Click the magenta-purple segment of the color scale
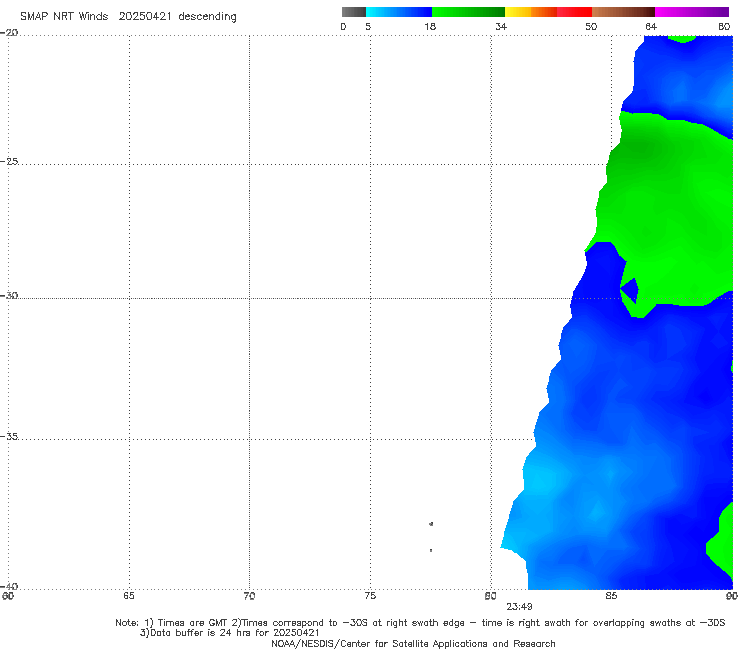Image resolution: width=740 pixels, height=650 pixels. point(692,12)
